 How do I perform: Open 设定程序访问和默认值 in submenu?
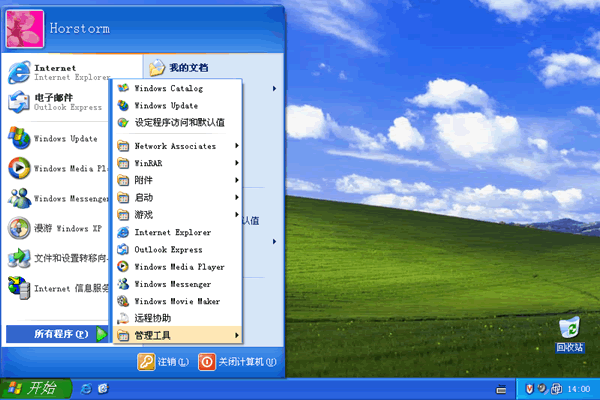[x=178, y=122]
